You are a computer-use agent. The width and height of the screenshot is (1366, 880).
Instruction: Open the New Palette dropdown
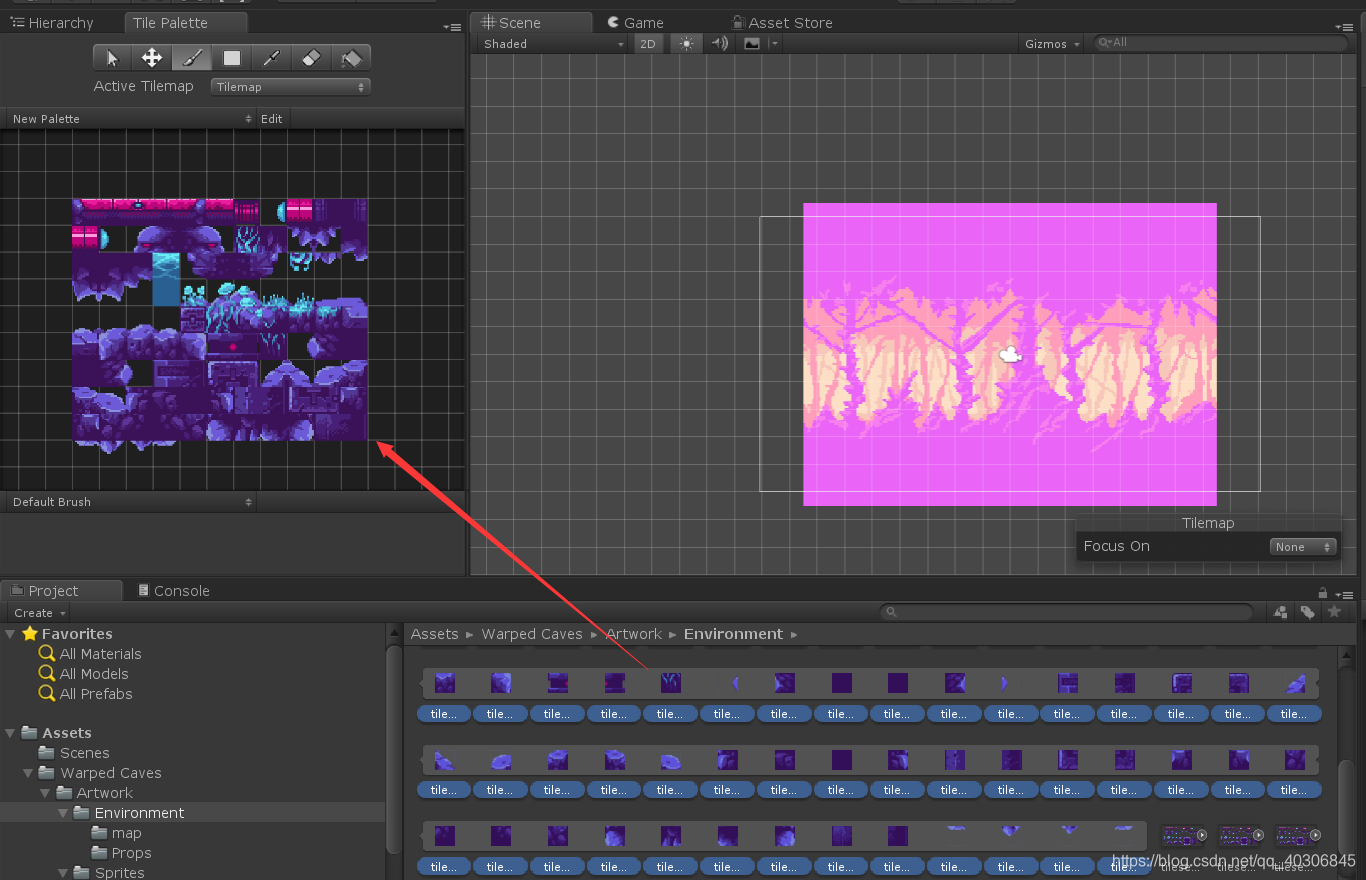[x=131, y=118]
